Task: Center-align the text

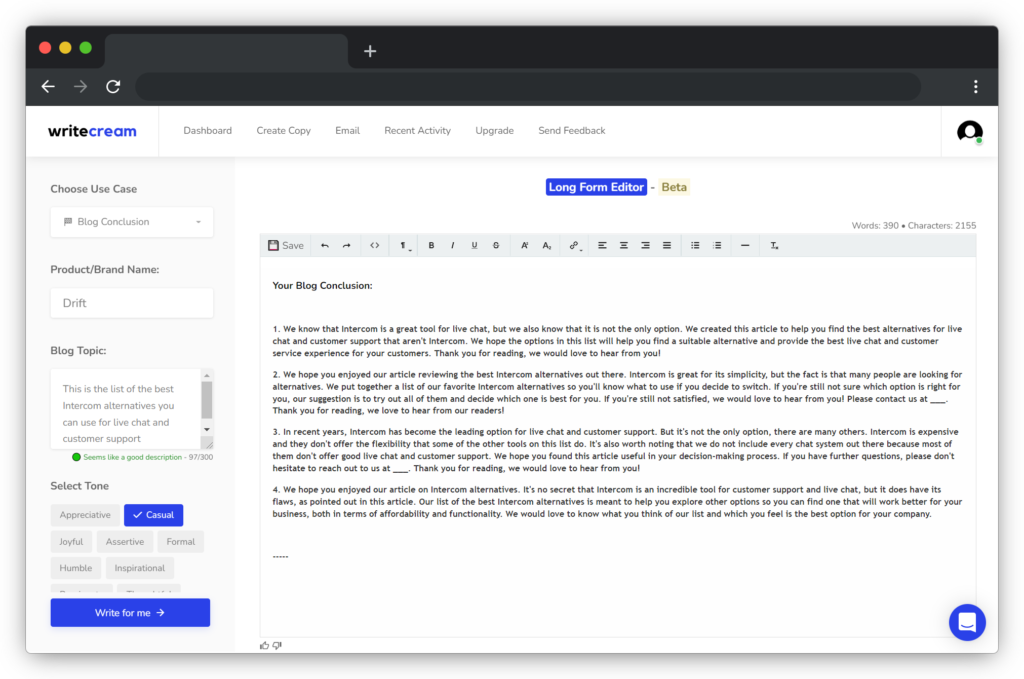Action: (624, 245)
